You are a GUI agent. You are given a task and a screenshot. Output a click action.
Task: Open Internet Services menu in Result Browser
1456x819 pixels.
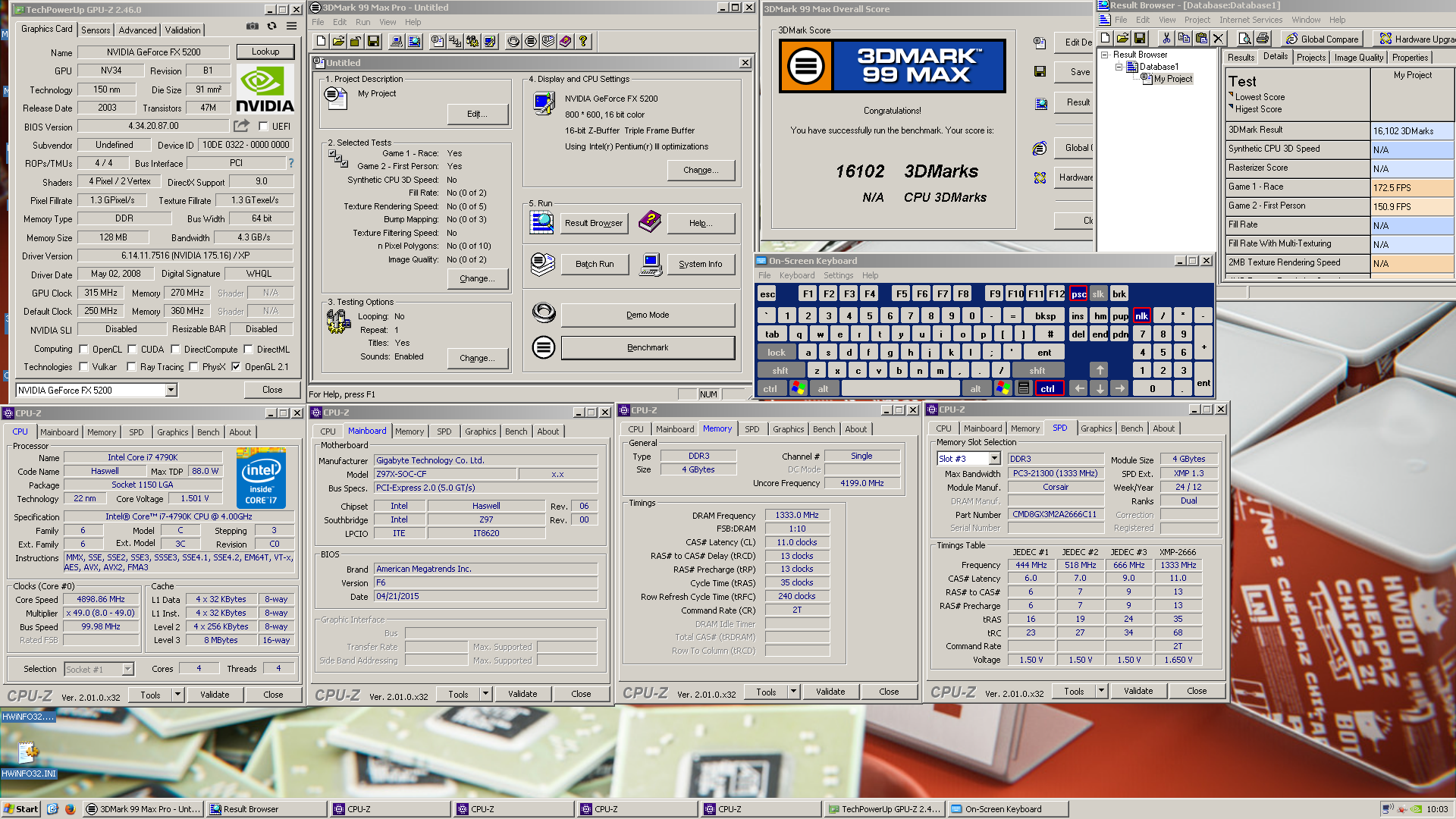pyautogui.click(x=1250, y=20)
